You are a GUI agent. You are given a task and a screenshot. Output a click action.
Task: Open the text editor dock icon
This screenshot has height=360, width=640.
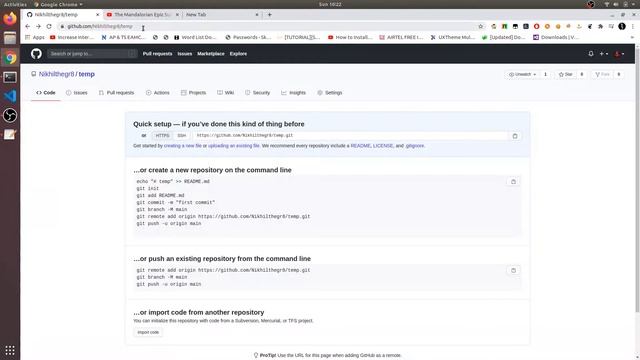pyautogui.click(x=10, y=135)
